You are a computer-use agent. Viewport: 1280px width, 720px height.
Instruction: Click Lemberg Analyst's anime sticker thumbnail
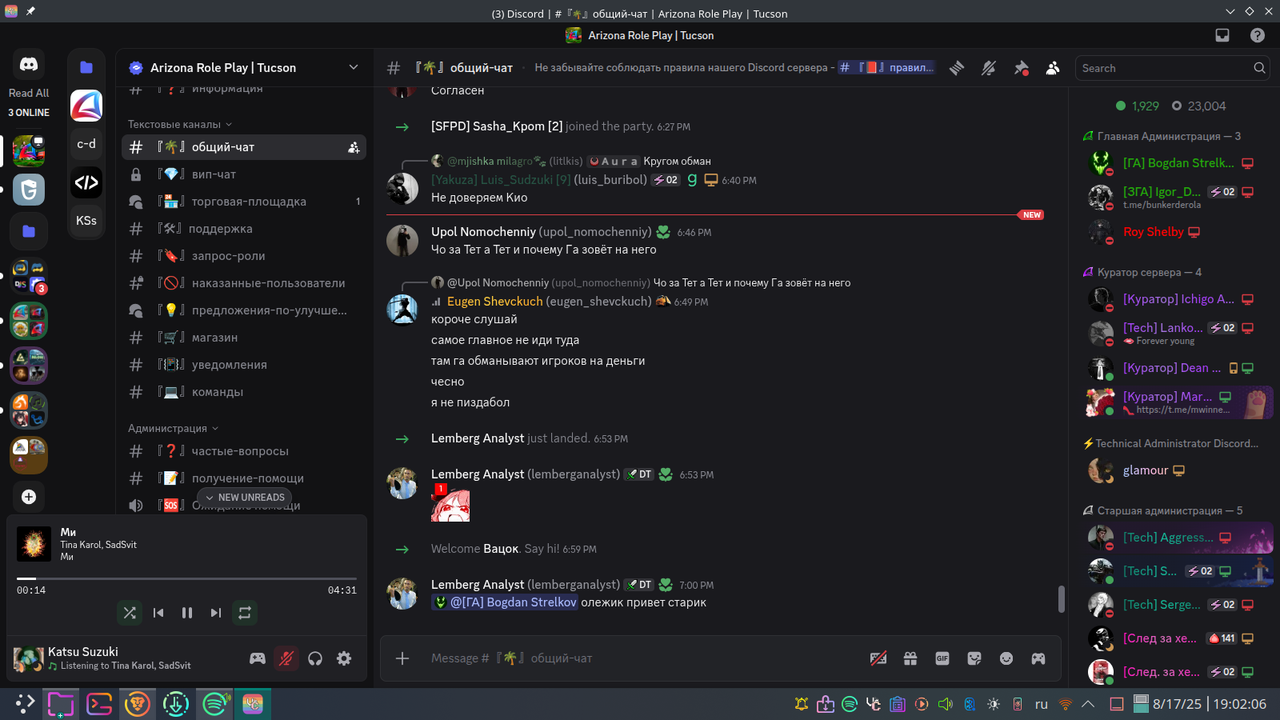point(451,504)
